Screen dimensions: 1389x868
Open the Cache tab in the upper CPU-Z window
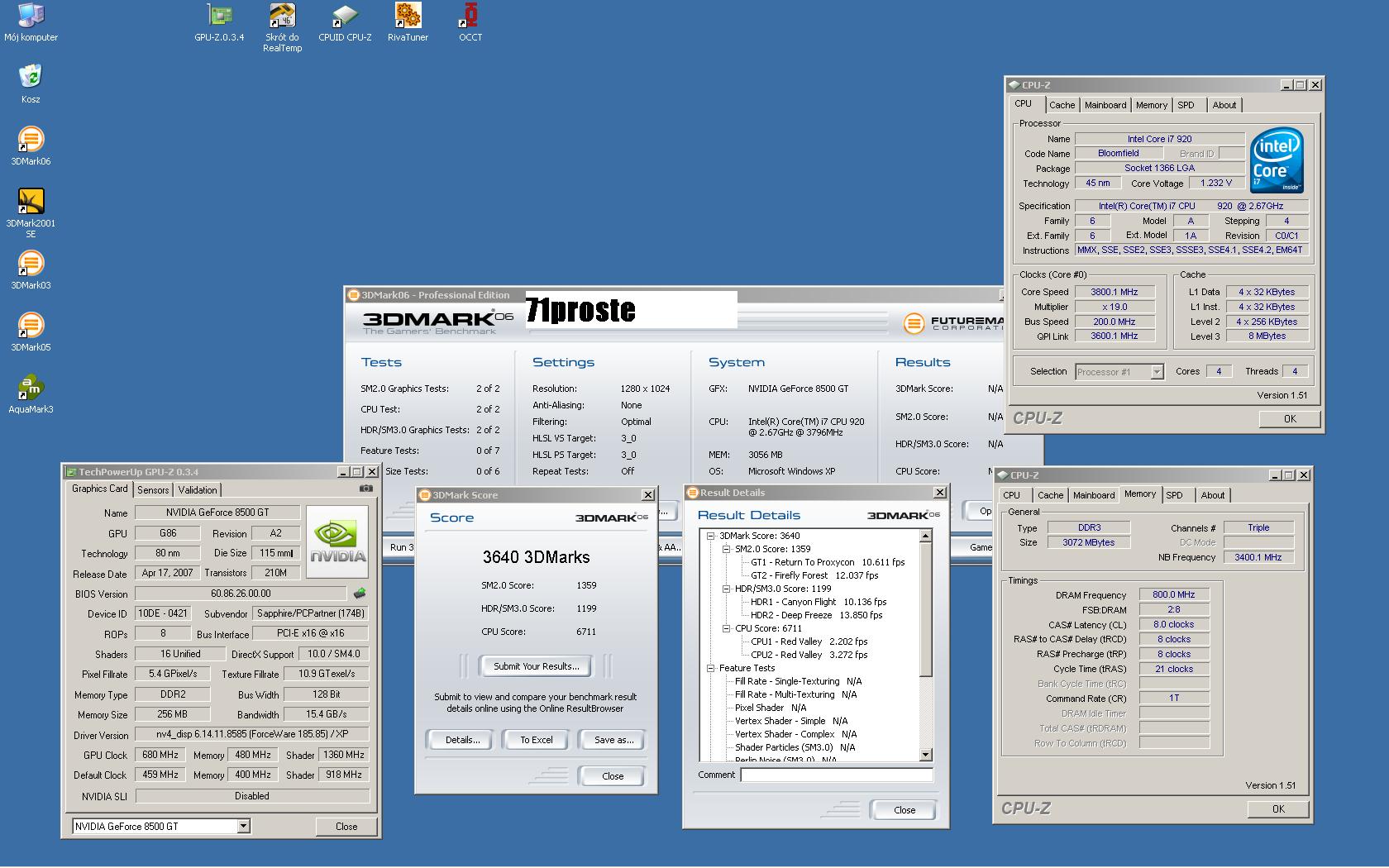[1062, 105]
